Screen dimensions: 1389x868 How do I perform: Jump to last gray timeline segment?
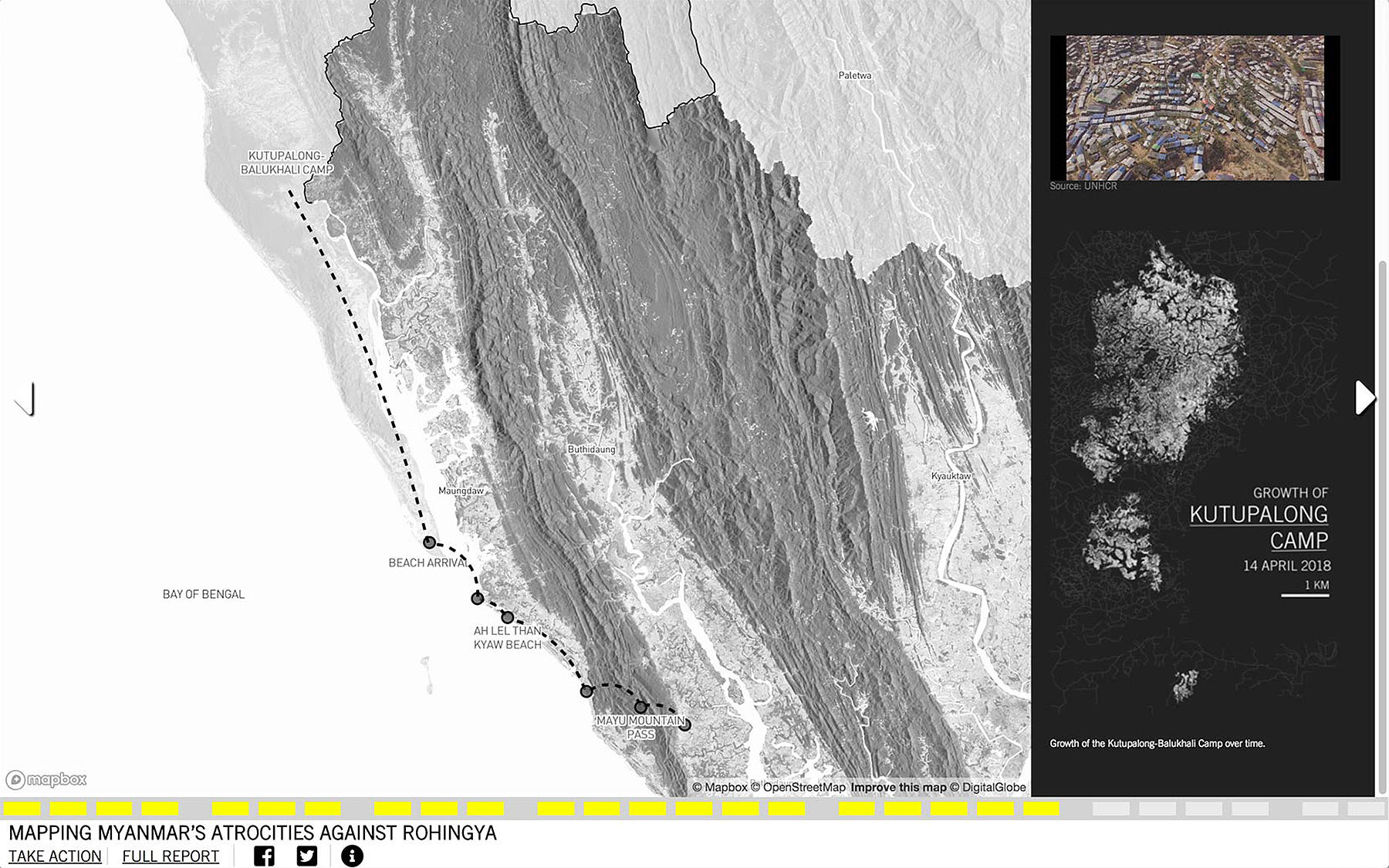[1366, 809]
